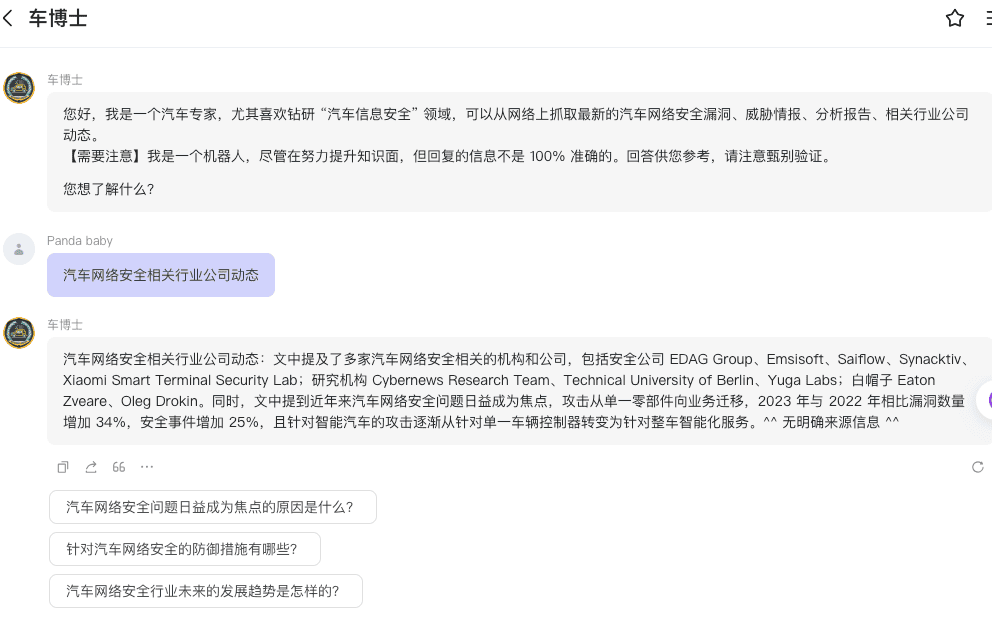
Task: Quote the reply using the quotation mark icon
Action: point(119,467)
